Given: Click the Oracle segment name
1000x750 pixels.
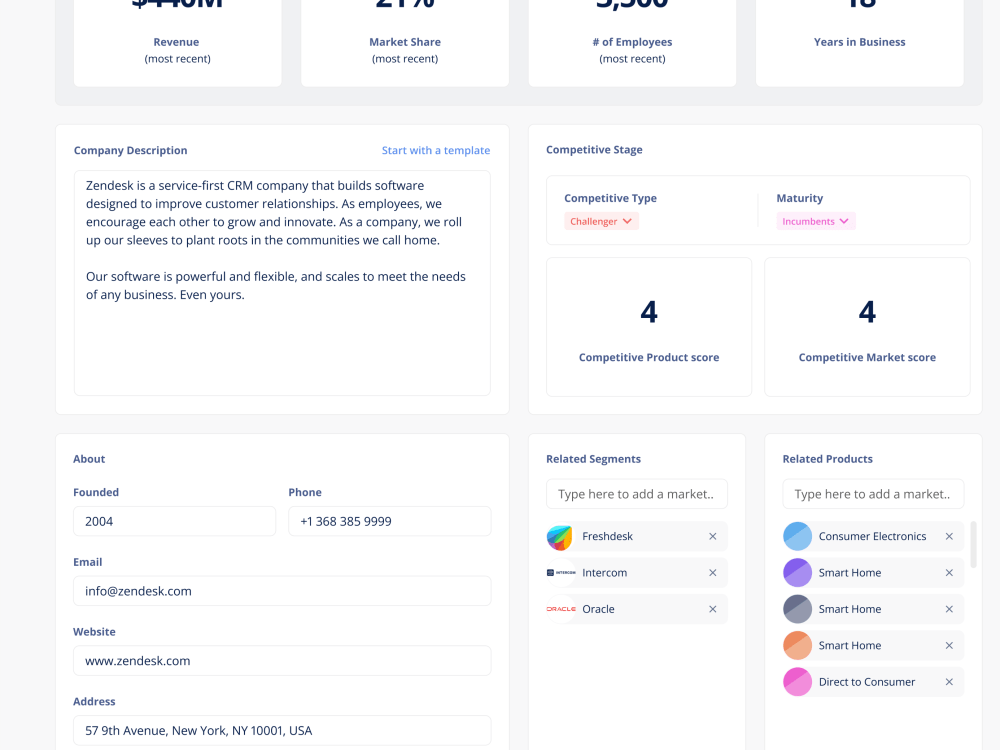Looking at the screenshot, I should pyautogui.click(x=598, y=609).
